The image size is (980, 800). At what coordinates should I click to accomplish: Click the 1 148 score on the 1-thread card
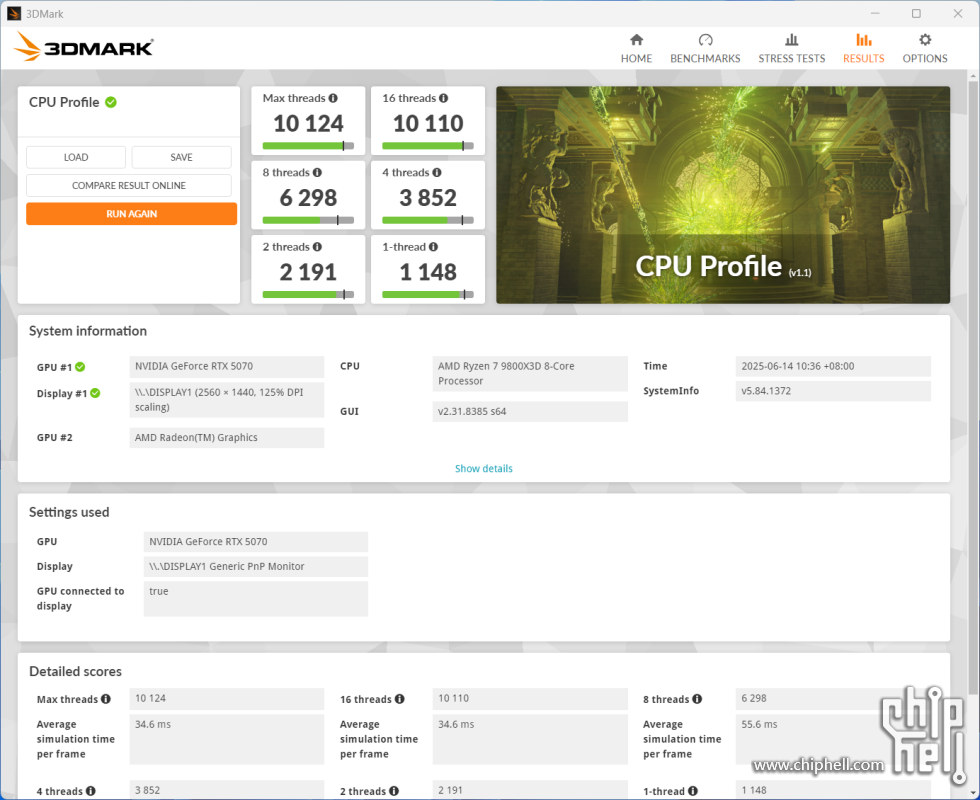click(x=428, y=272)
